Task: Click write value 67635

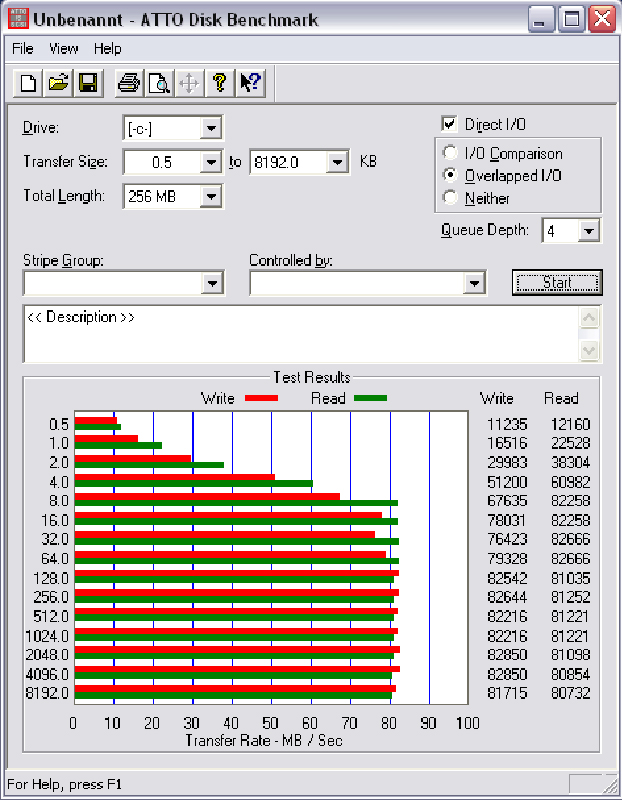Action: pos(507,501)
